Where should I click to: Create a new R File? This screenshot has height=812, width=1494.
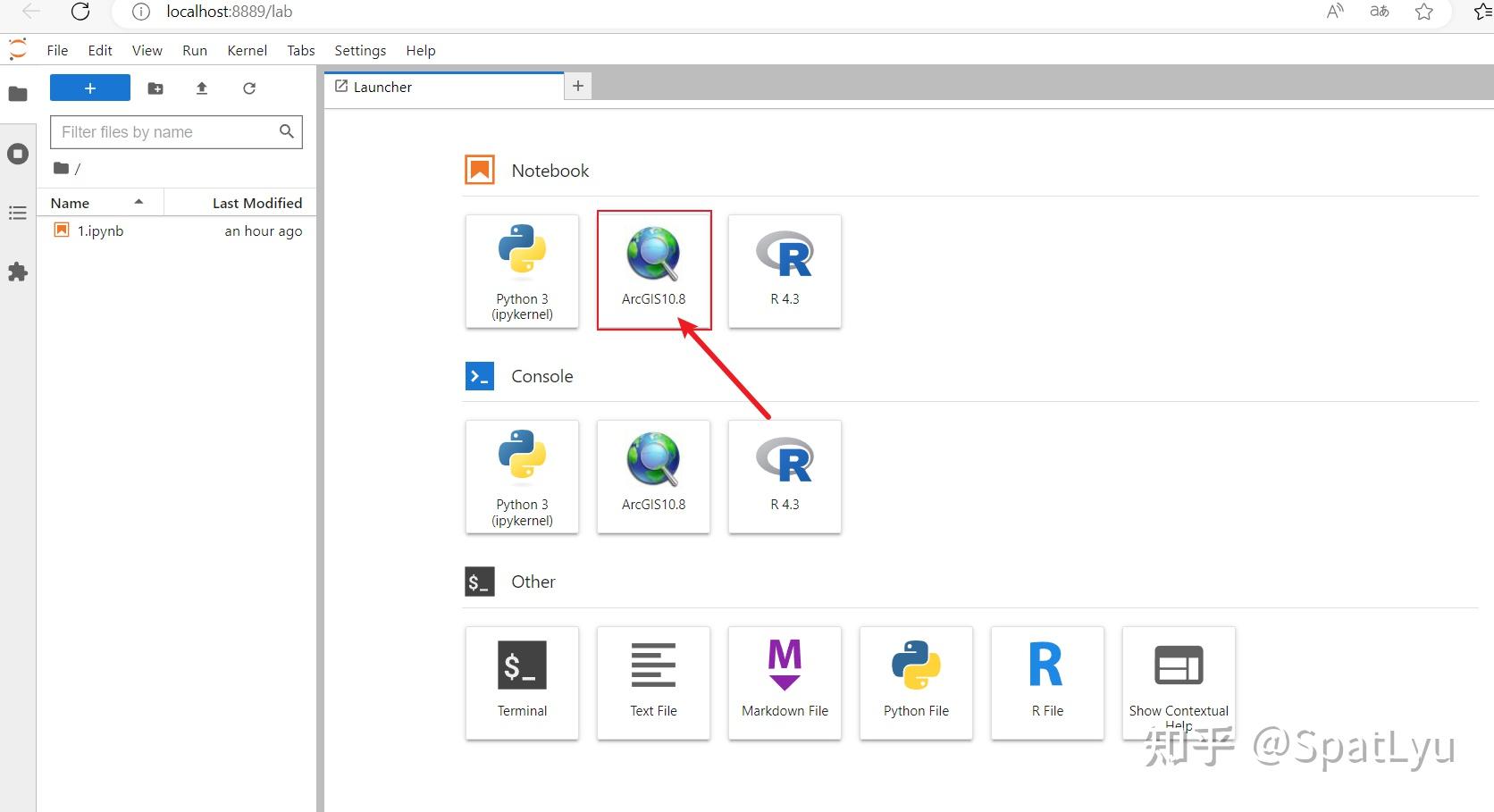point(1046,682)
